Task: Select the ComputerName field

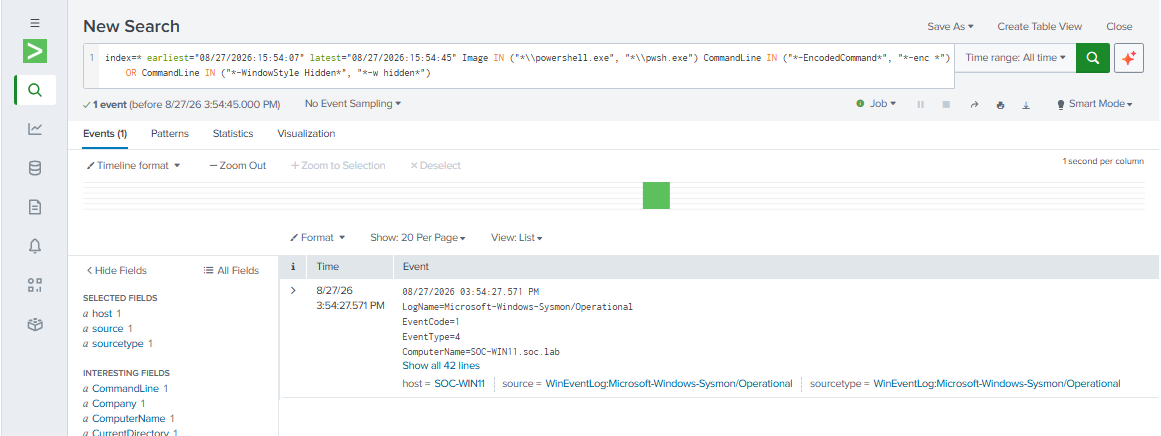Action: (x=130, y=418)
